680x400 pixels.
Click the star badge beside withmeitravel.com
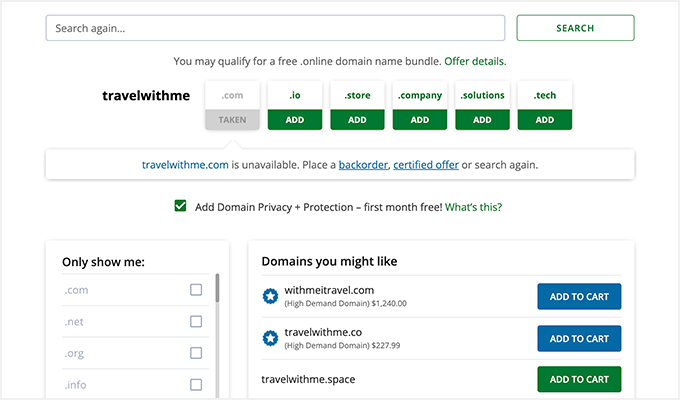tap(269, 296)
